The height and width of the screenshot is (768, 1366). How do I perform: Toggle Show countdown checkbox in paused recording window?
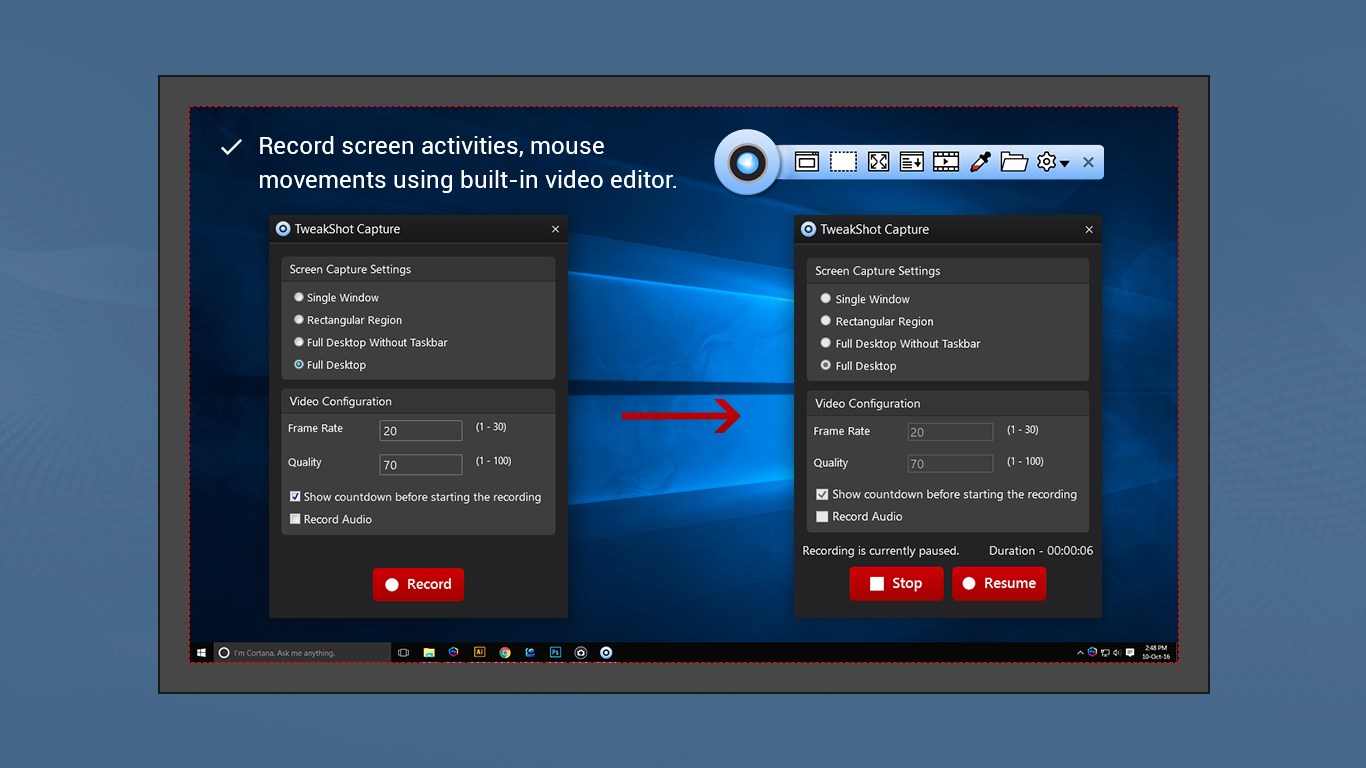(822, 494)
